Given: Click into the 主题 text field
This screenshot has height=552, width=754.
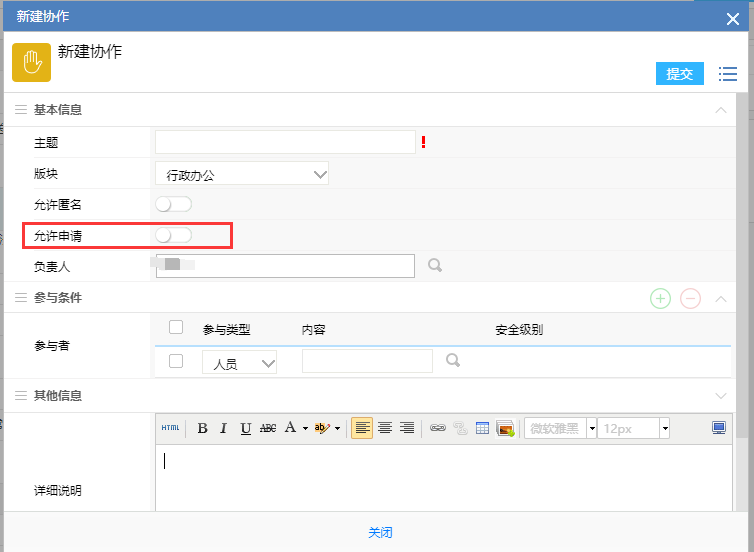Looking at the screenshot, I should point(285,143).
